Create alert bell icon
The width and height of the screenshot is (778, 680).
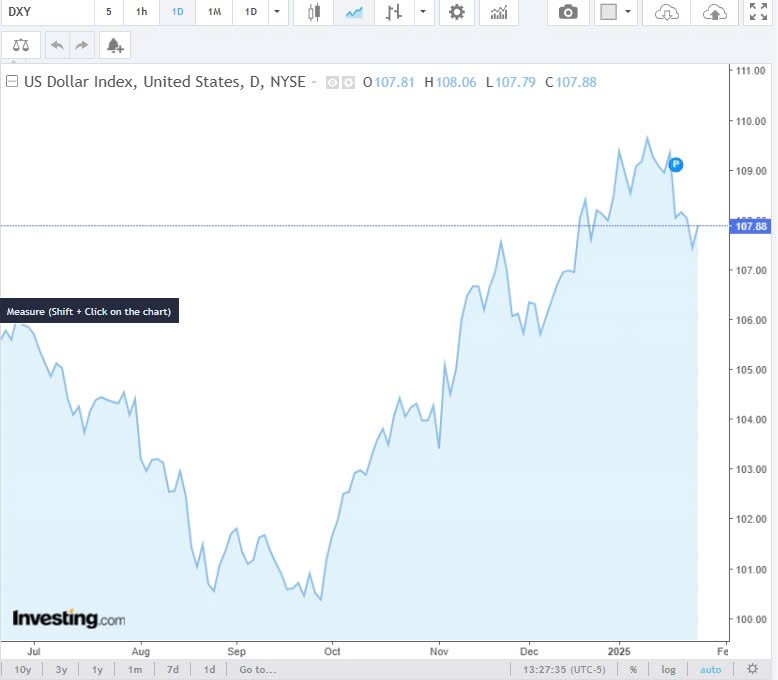point(115,46)
